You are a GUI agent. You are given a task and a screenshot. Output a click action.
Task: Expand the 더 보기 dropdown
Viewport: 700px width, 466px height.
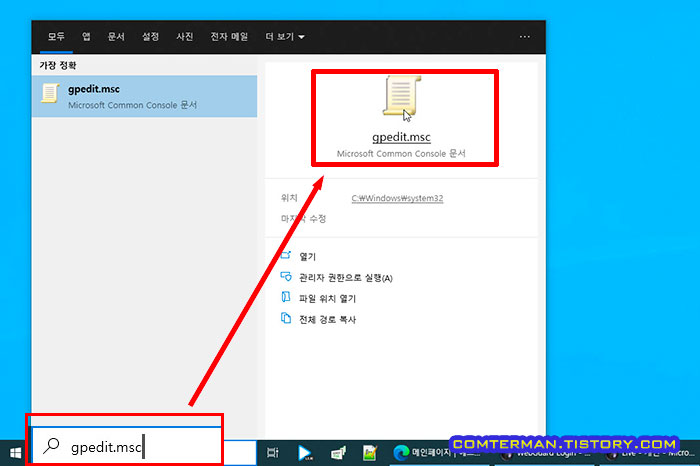(285, 37)
